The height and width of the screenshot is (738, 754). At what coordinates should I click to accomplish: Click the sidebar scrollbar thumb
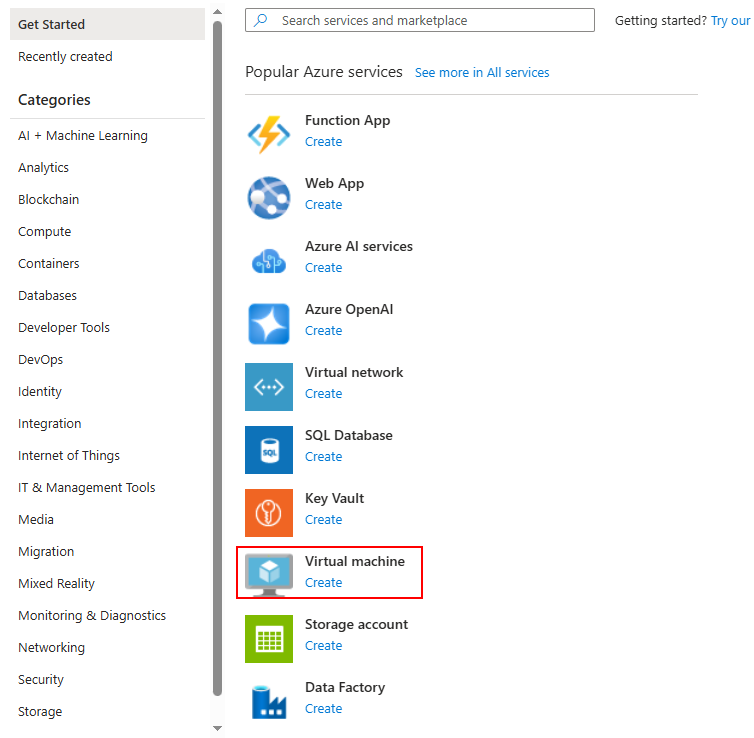(217, 358)
